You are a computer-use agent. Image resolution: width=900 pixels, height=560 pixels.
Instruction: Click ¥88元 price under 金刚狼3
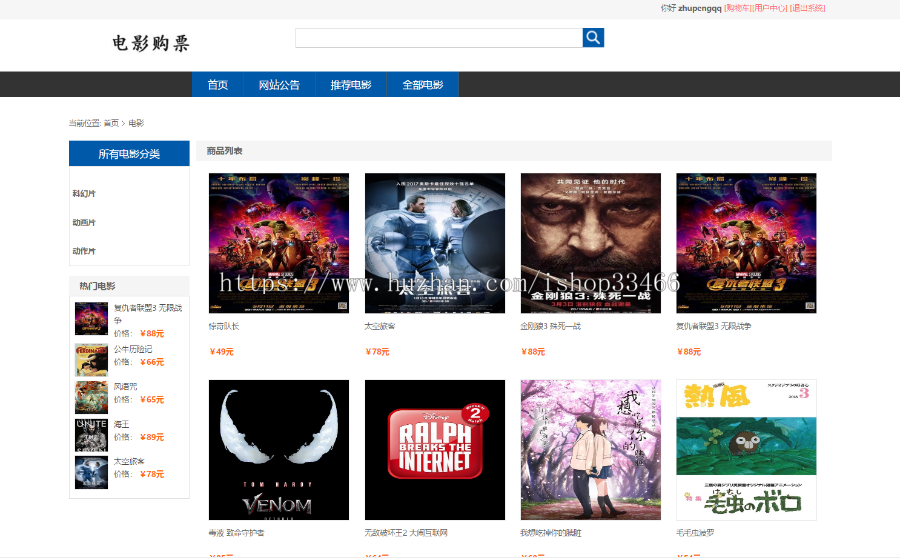(x=533, y=352)
